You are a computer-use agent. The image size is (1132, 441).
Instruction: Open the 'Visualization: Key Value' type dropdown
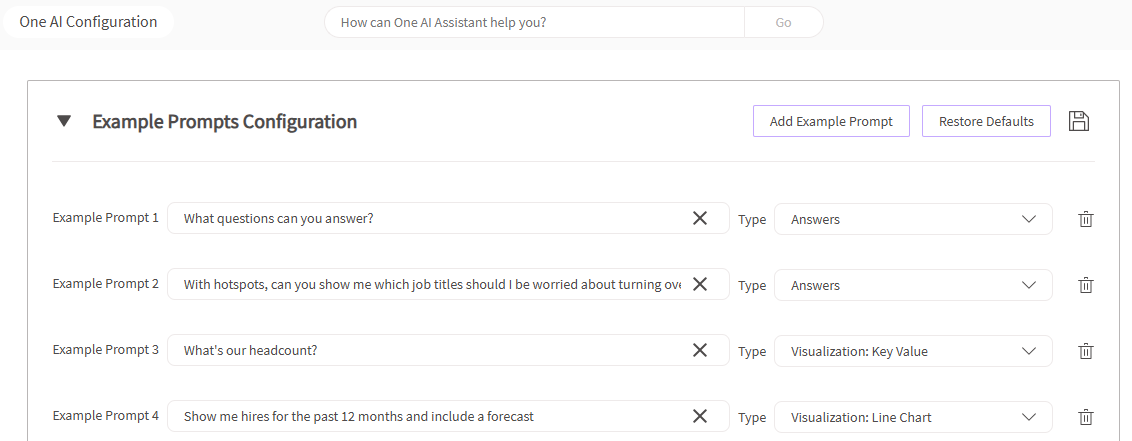(912, 351)
